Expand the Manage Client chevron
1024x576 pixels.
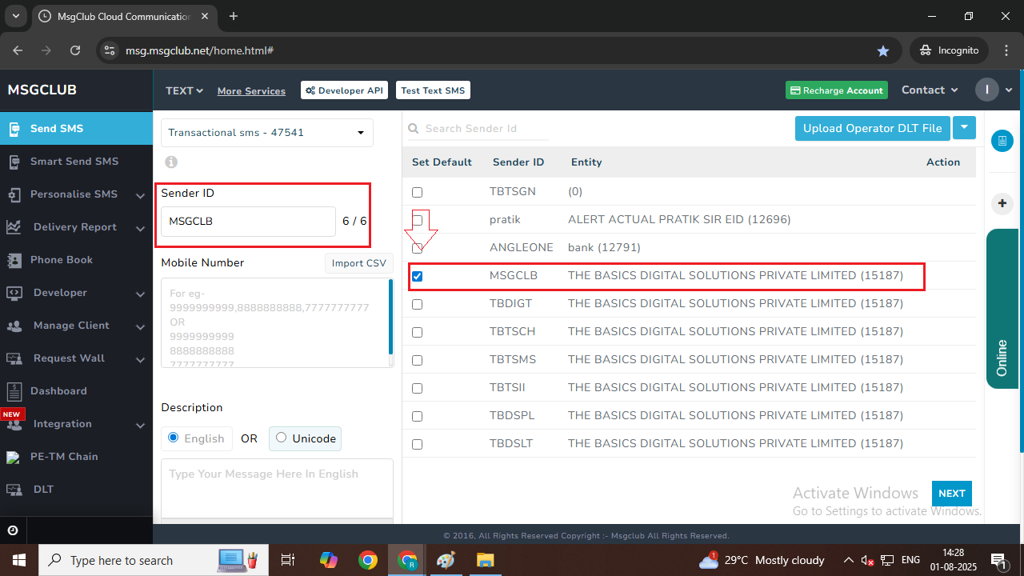click(140, 327)
